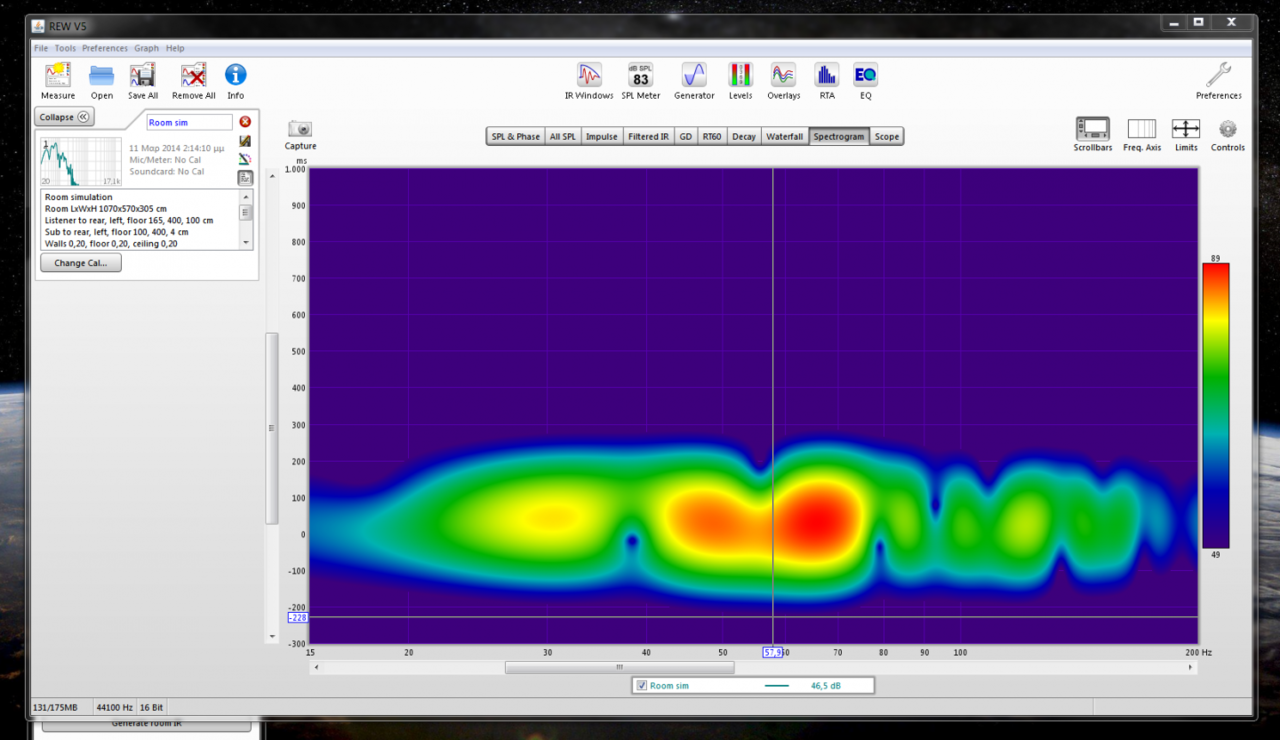Click the notes box scroll-down arrow
The width and height of the screenshot is (1280, 740).
(x=246, y=243)
